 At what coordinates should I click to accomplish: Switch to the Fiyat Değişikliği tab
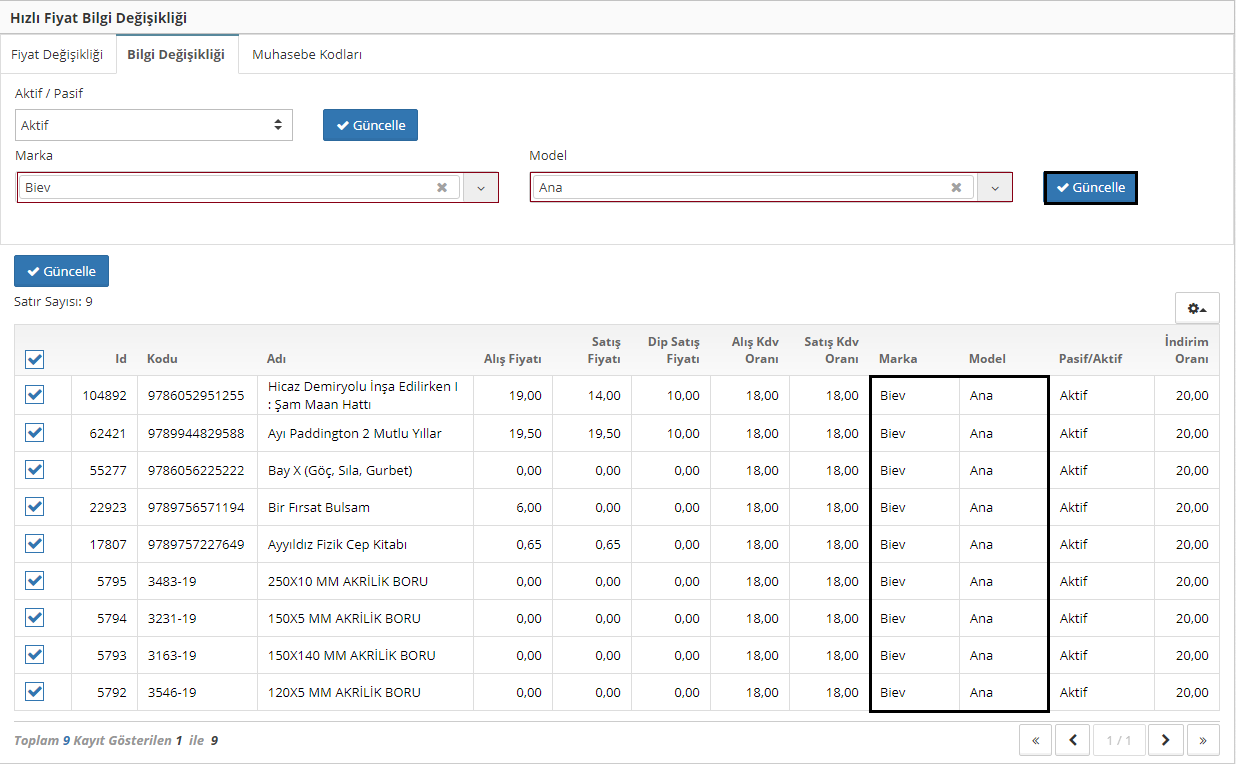[57, 55]
